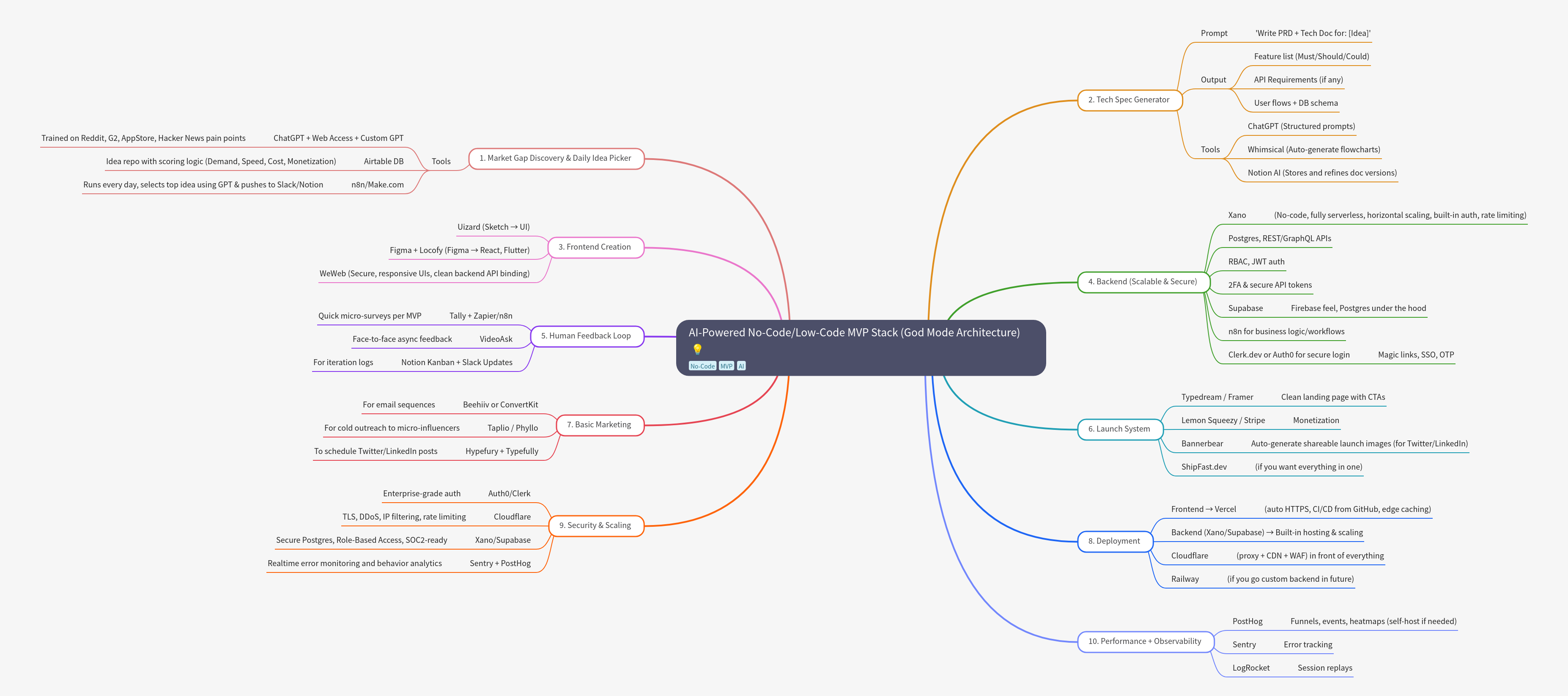
Task: Select the MVP tag
Action: point(726,366)
